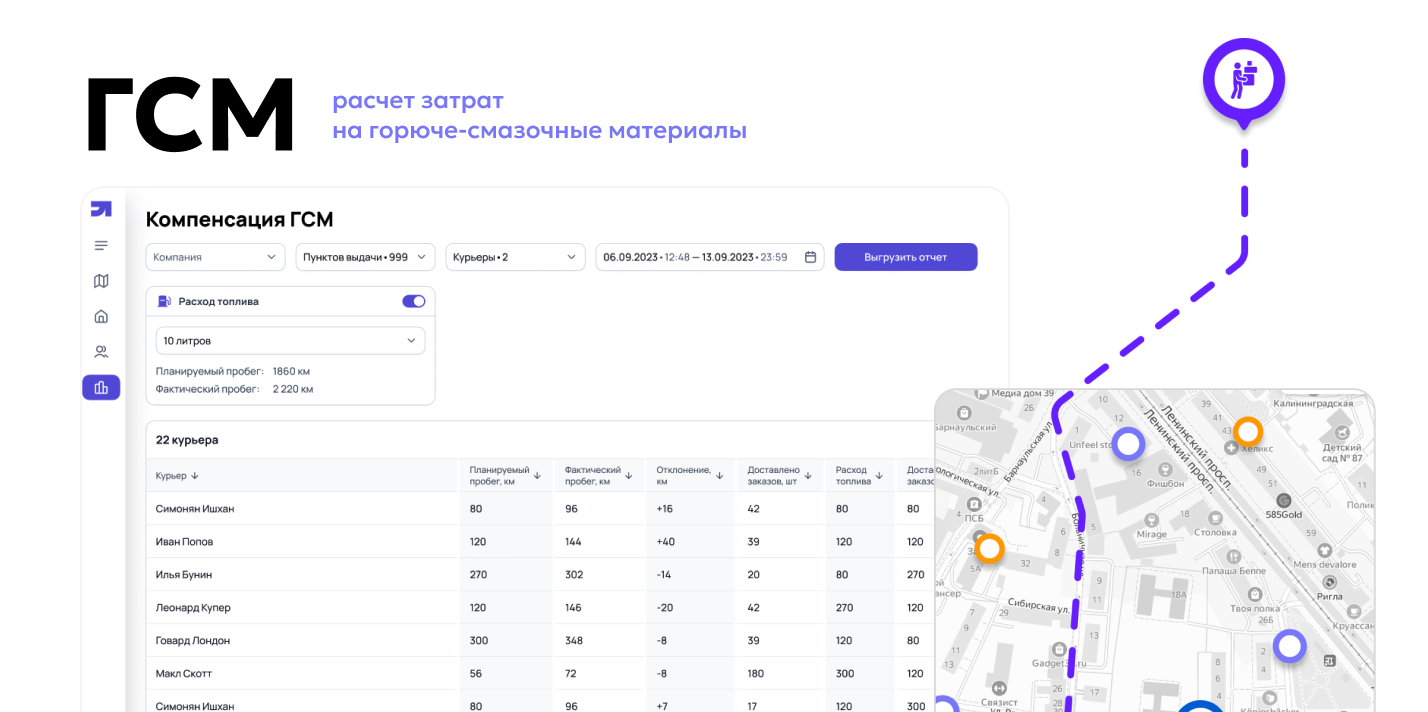The width and height of the screenshot is (1428, 712).
Task: Open the Курьеры 2 dropdown
Action: 515,257
